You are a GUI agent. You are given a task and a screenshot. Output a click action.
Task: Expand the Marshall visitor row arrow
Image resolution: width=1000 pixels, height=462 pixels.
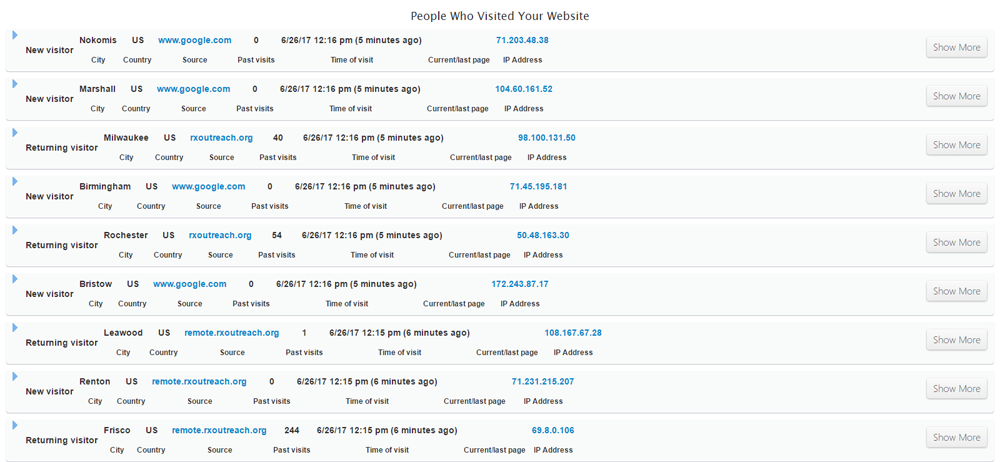(x=15, y=84)
